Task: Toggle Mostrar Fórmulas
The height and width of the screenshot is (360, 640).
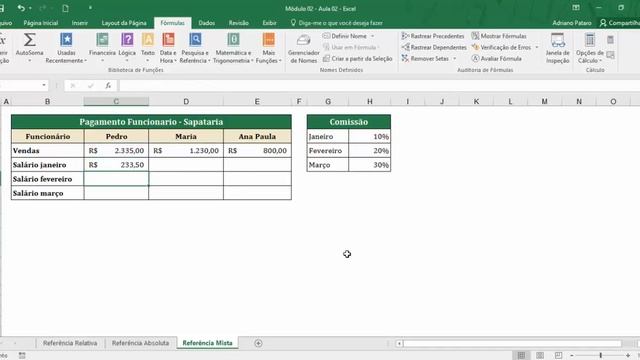Action: tap(499, 36)
